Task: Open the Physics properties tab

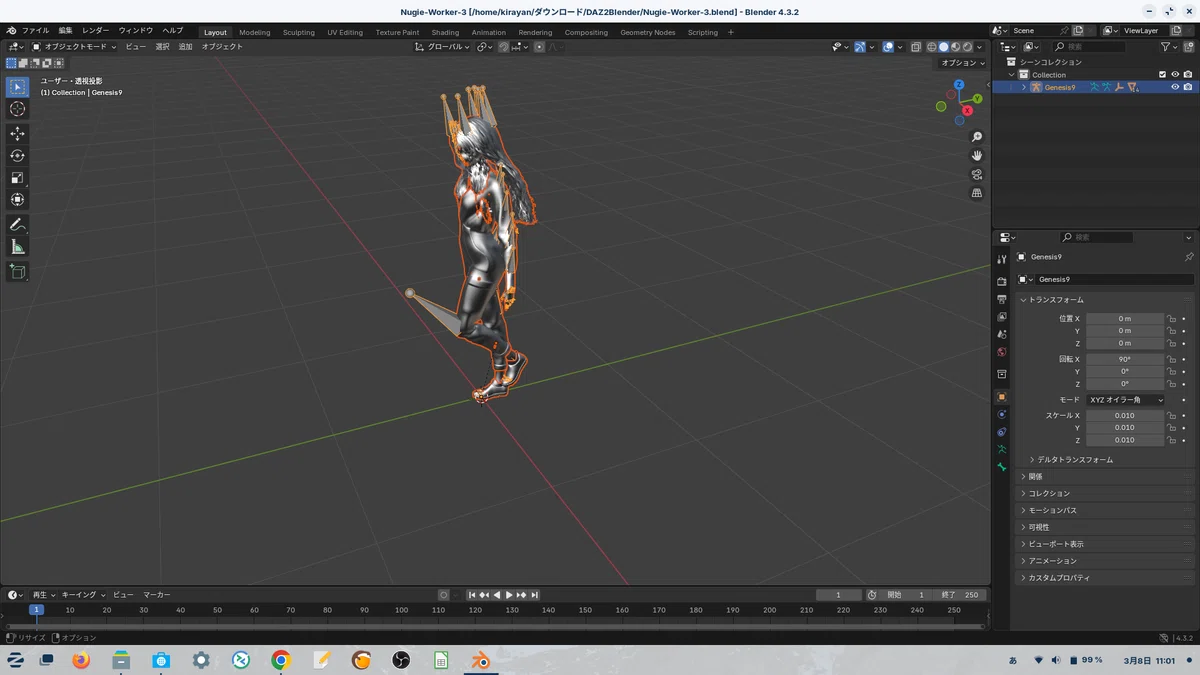Action: pyautogui.click(x=1001, y=414)
